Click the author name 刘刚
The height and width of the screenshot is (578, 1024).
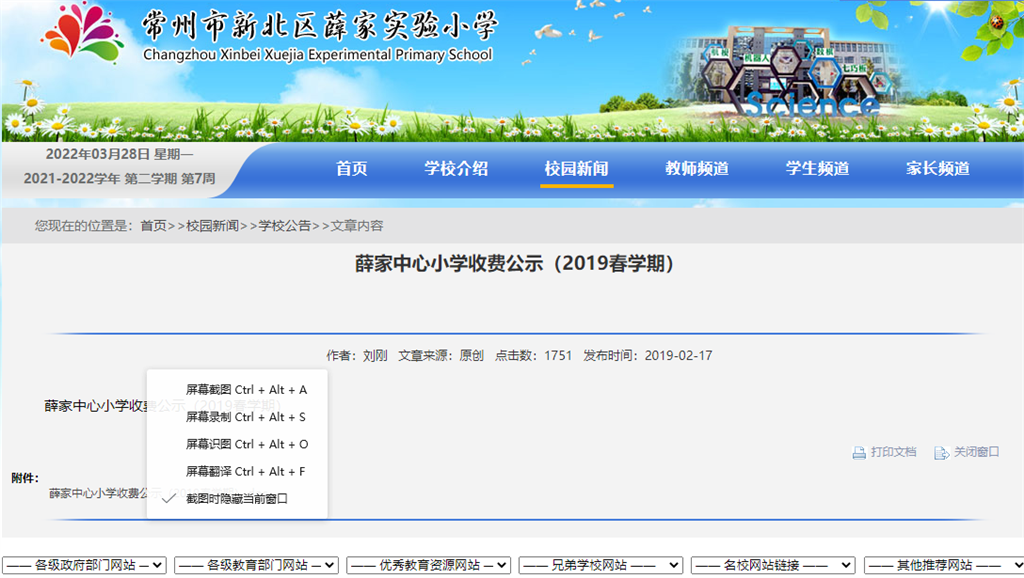point(376,356)
